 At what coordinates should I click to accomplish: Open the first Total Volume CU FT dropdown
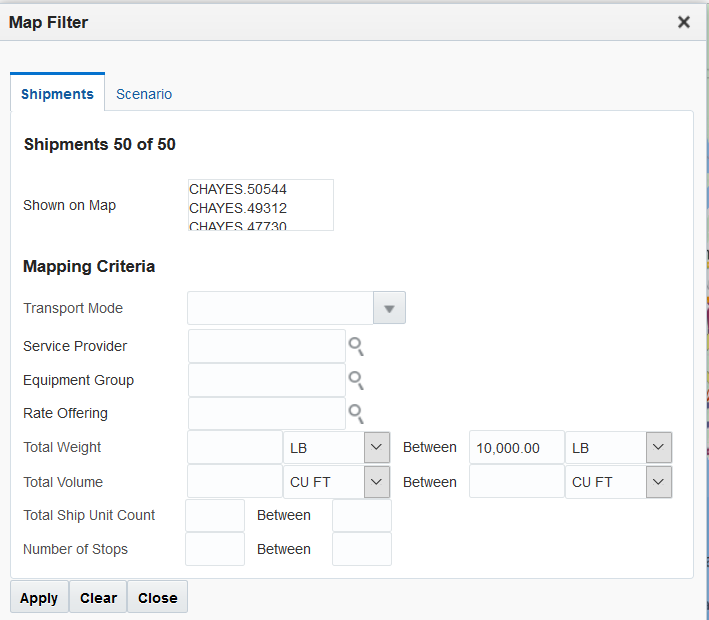376,482
